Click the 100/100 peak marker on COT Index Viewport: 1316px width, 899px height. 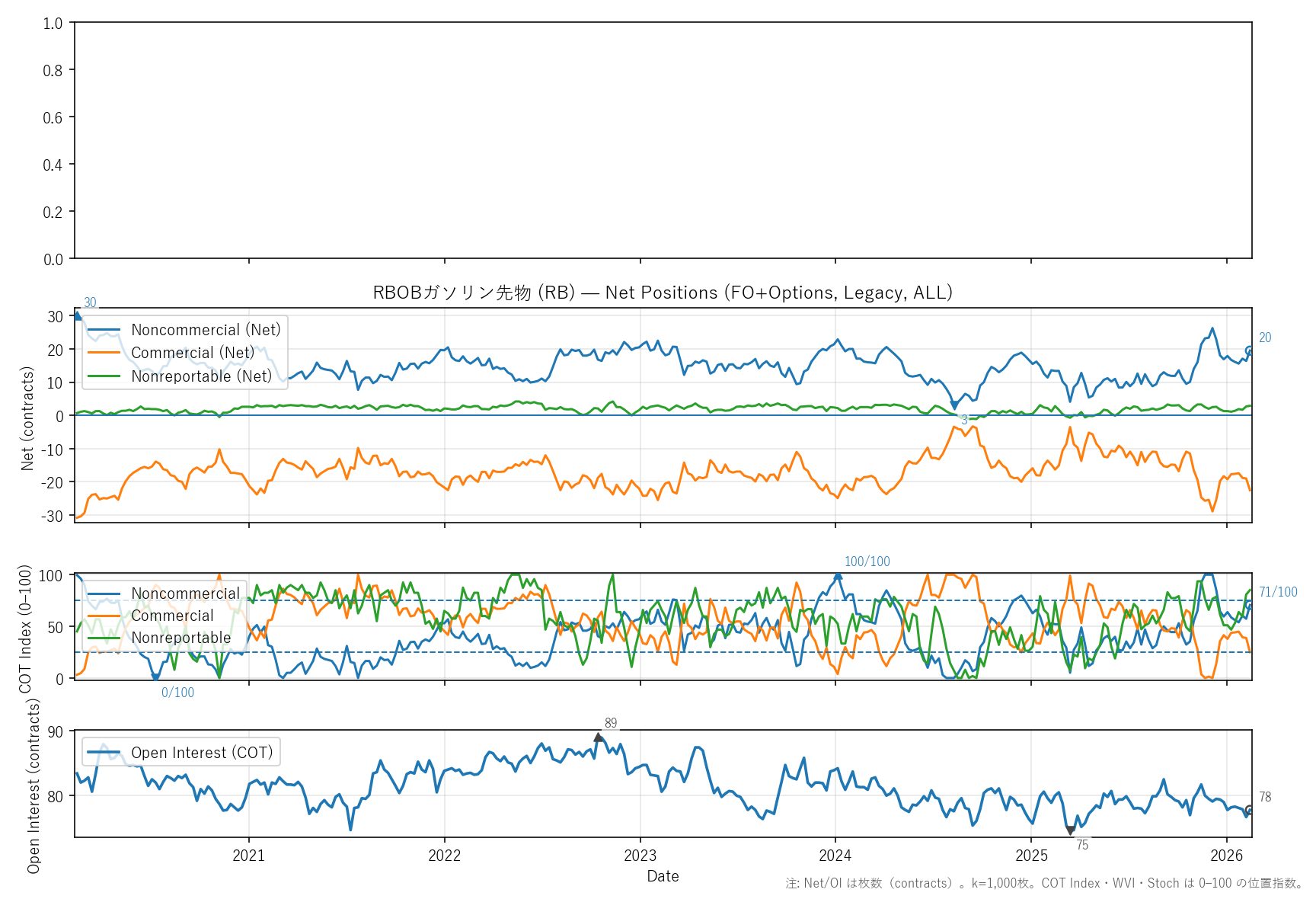click(838, 576)
